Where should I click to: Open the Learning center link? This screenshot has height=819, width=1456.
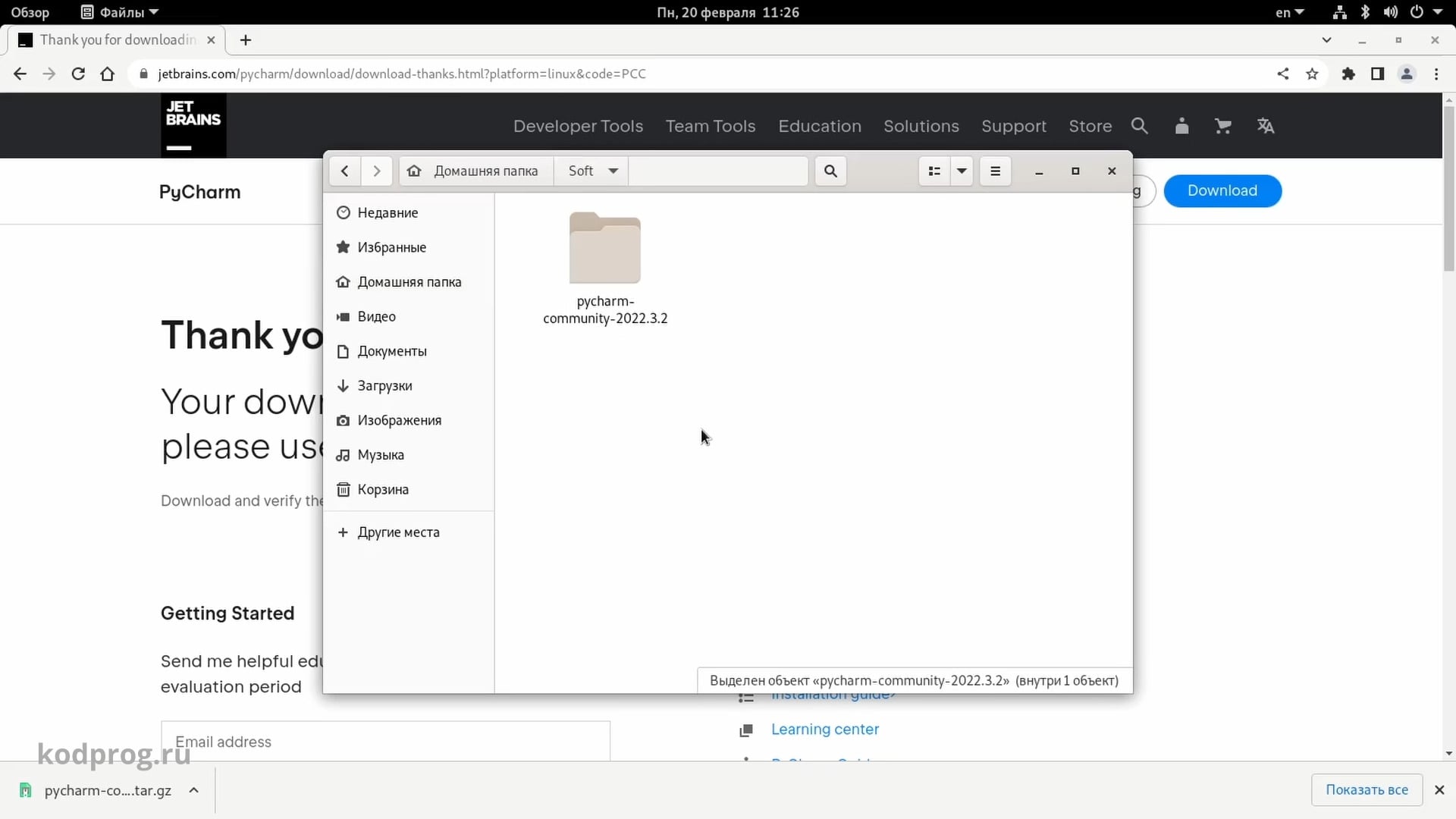pos(825,730)
